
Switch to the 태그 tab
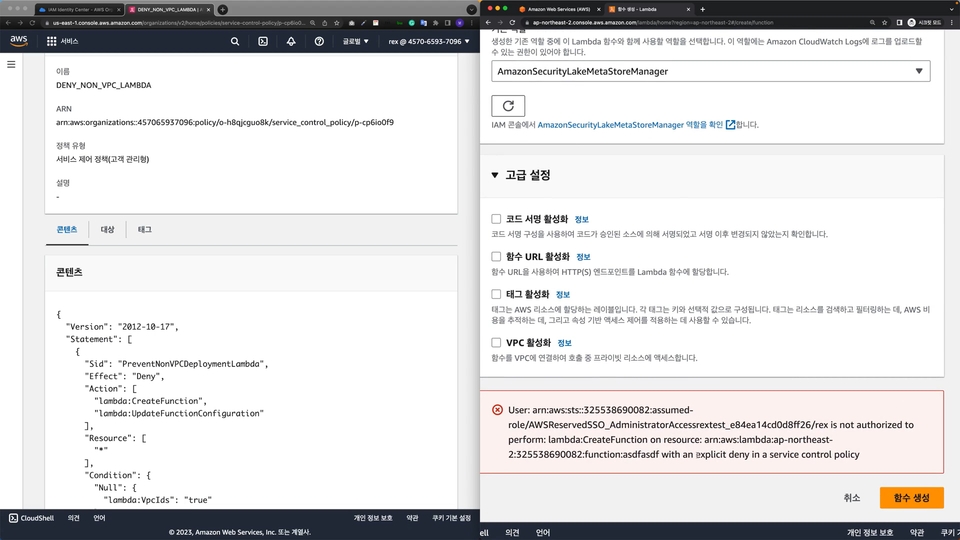pos(144,230)
